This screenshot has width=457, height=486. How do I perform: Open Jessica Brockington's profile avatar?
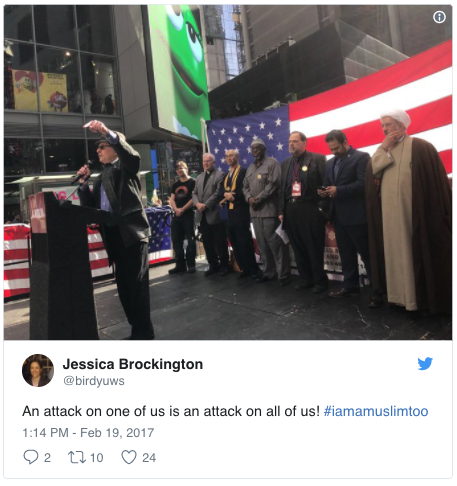[x=38, y=370]
